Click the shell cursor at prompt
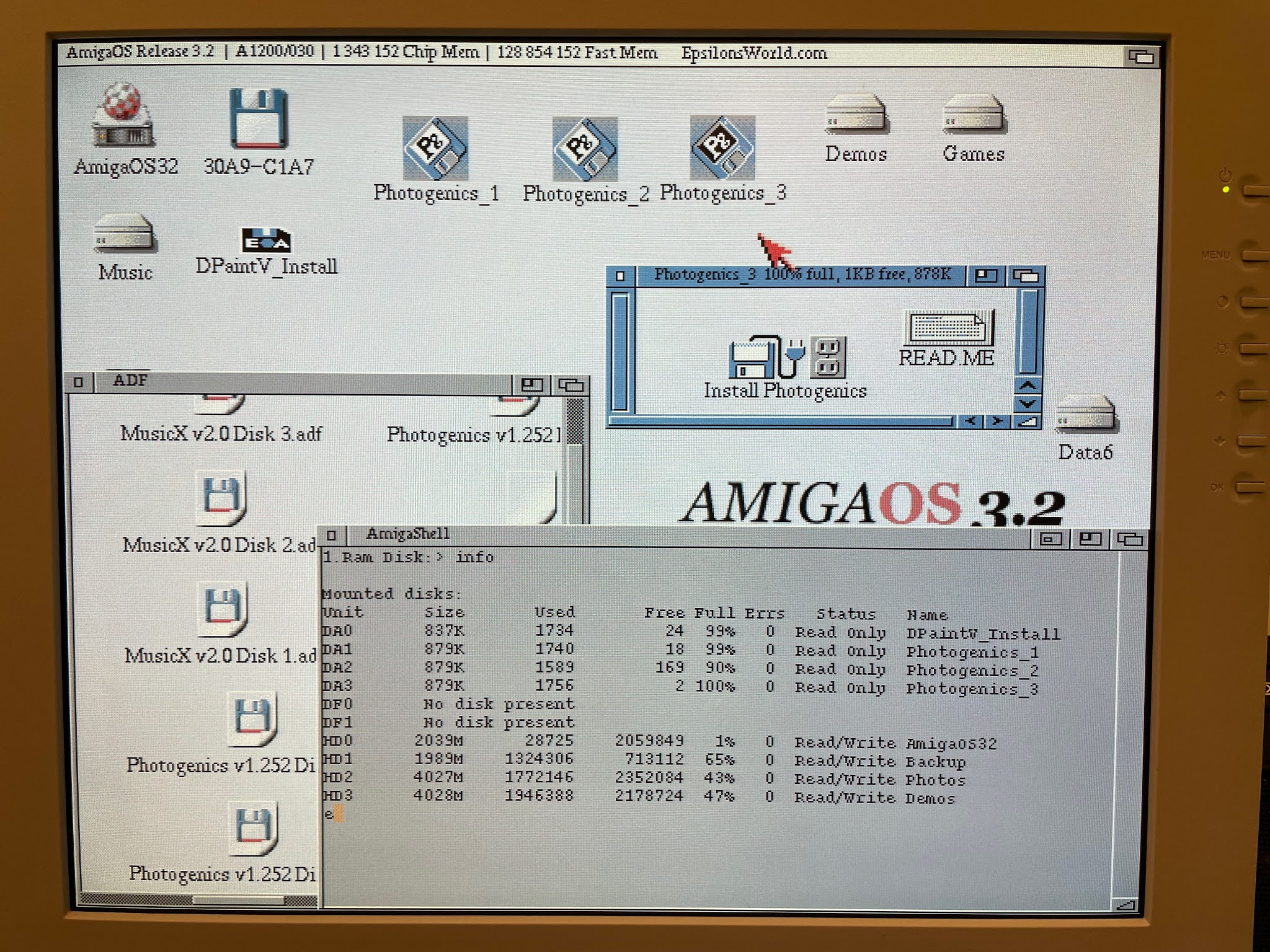Image resolution: width=1270 pixels, height=952 pixels. 339,814
